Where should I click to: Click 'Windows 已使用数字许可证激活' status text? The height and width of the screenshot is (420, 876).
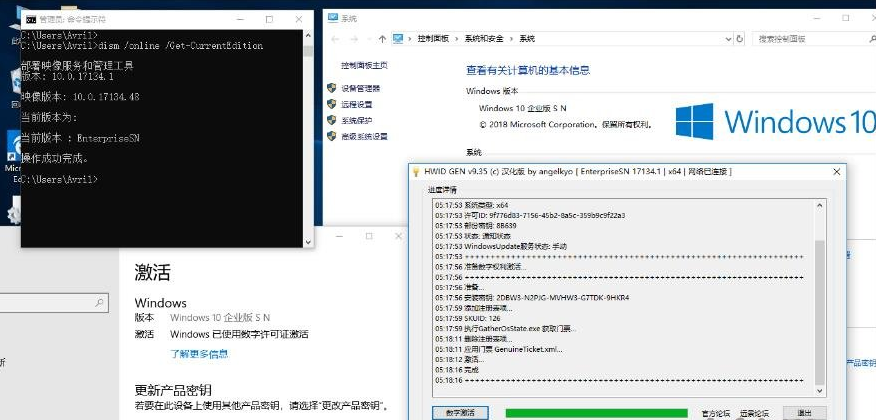coord(239,335)
